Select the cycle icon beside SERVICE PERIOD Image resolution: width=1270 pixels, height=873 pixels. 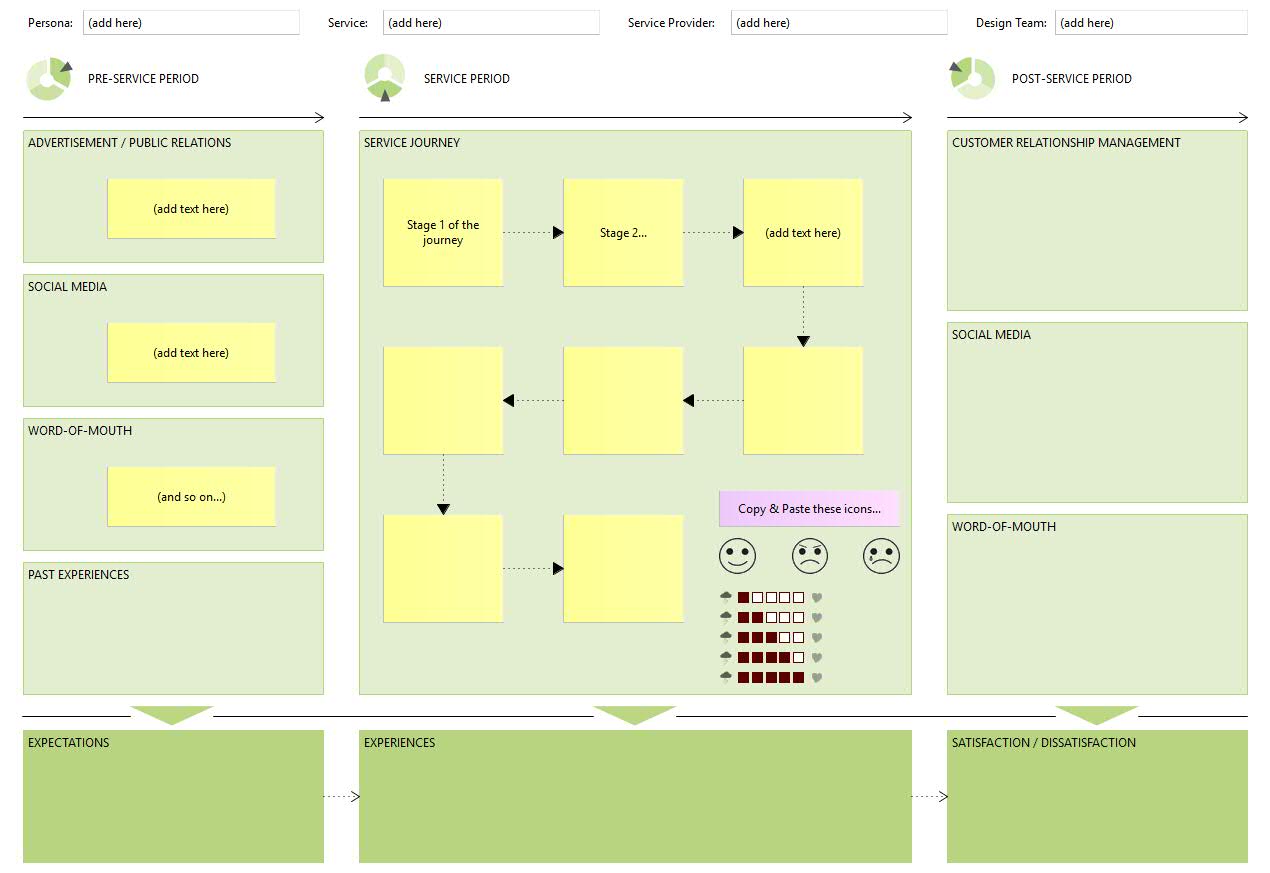385,78
